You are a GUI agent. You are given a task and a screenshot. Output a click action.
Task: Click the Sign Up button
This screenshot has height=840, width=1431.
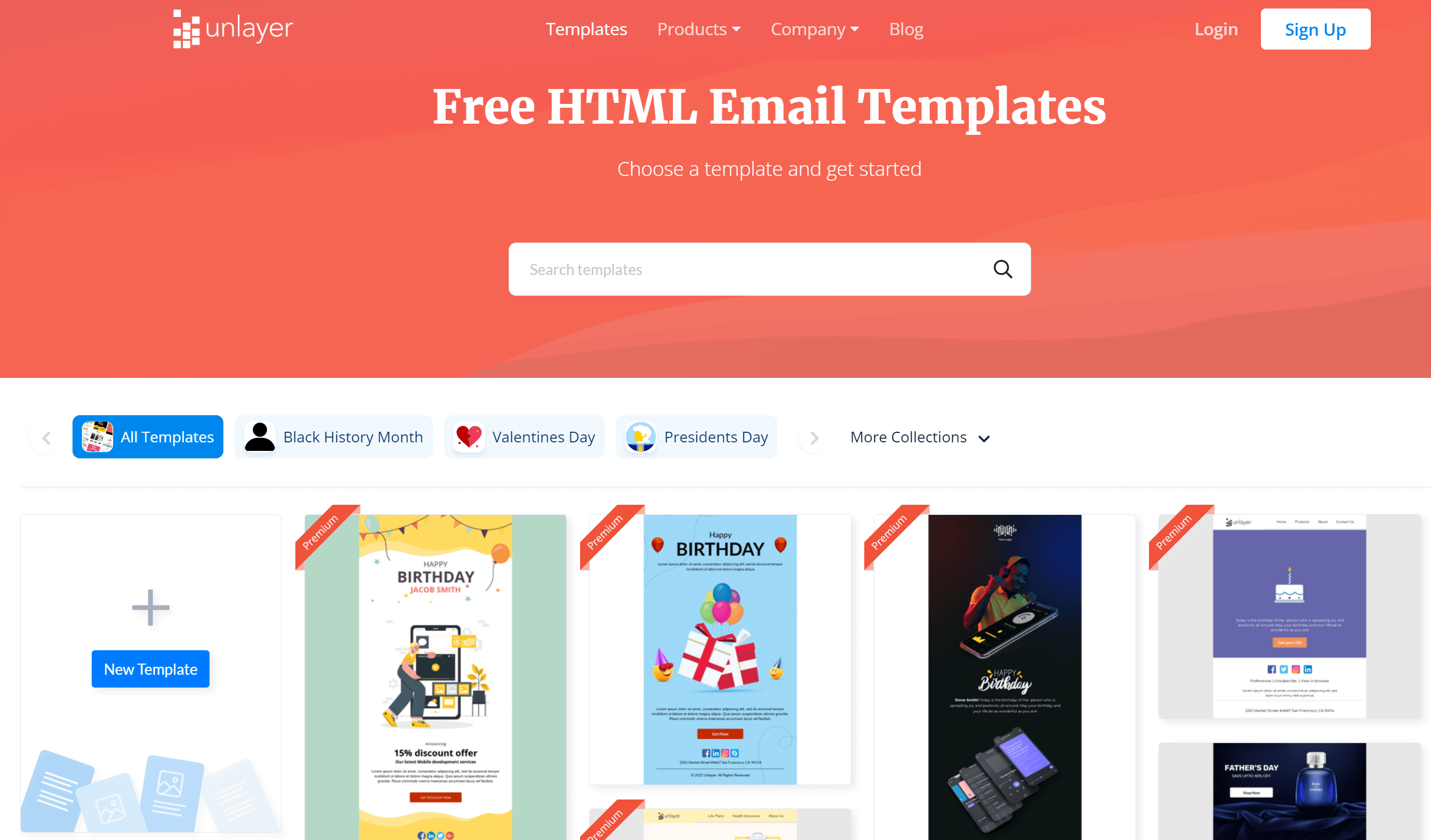[x=1314, y=29]
